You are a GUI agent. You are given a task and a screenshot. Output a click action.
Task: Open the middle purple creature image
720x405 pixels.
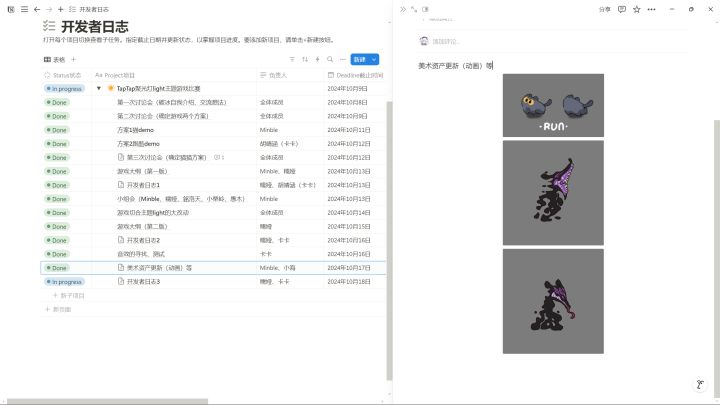click(553, 193)
